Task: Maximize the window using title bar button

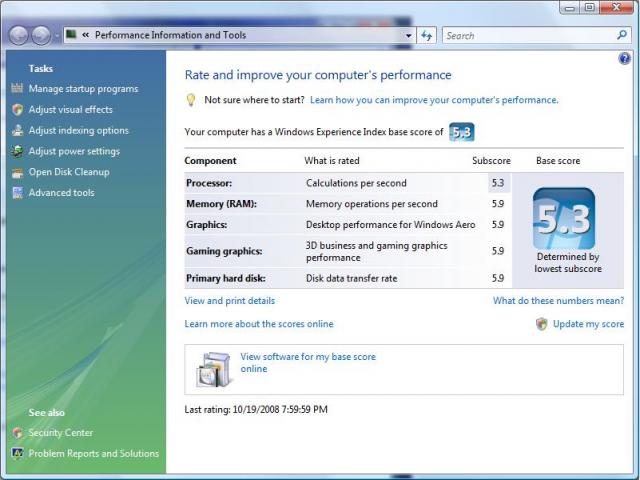Action: 589,7
